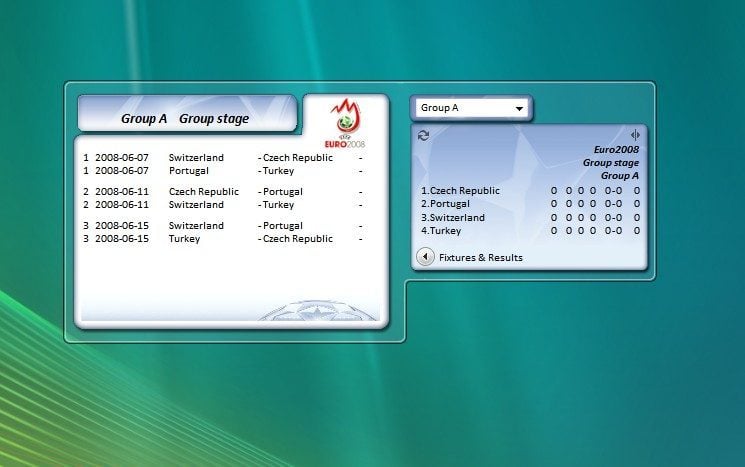The width and height of the screenshot is (745, 467).
Task: Select 4.Turkey in the standings
Action: tap(441, 230)
